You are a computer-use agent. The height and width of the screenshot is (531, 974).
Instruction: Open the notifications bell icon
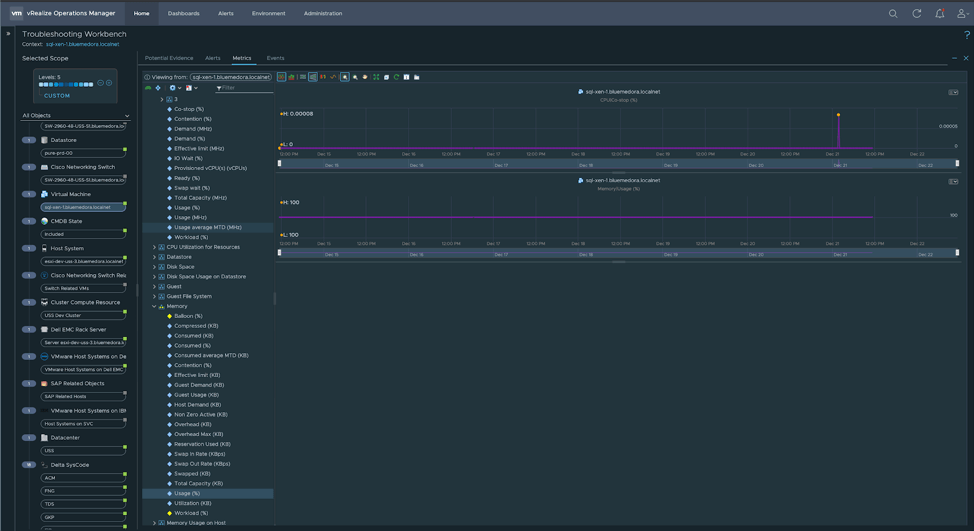point(940,13)
